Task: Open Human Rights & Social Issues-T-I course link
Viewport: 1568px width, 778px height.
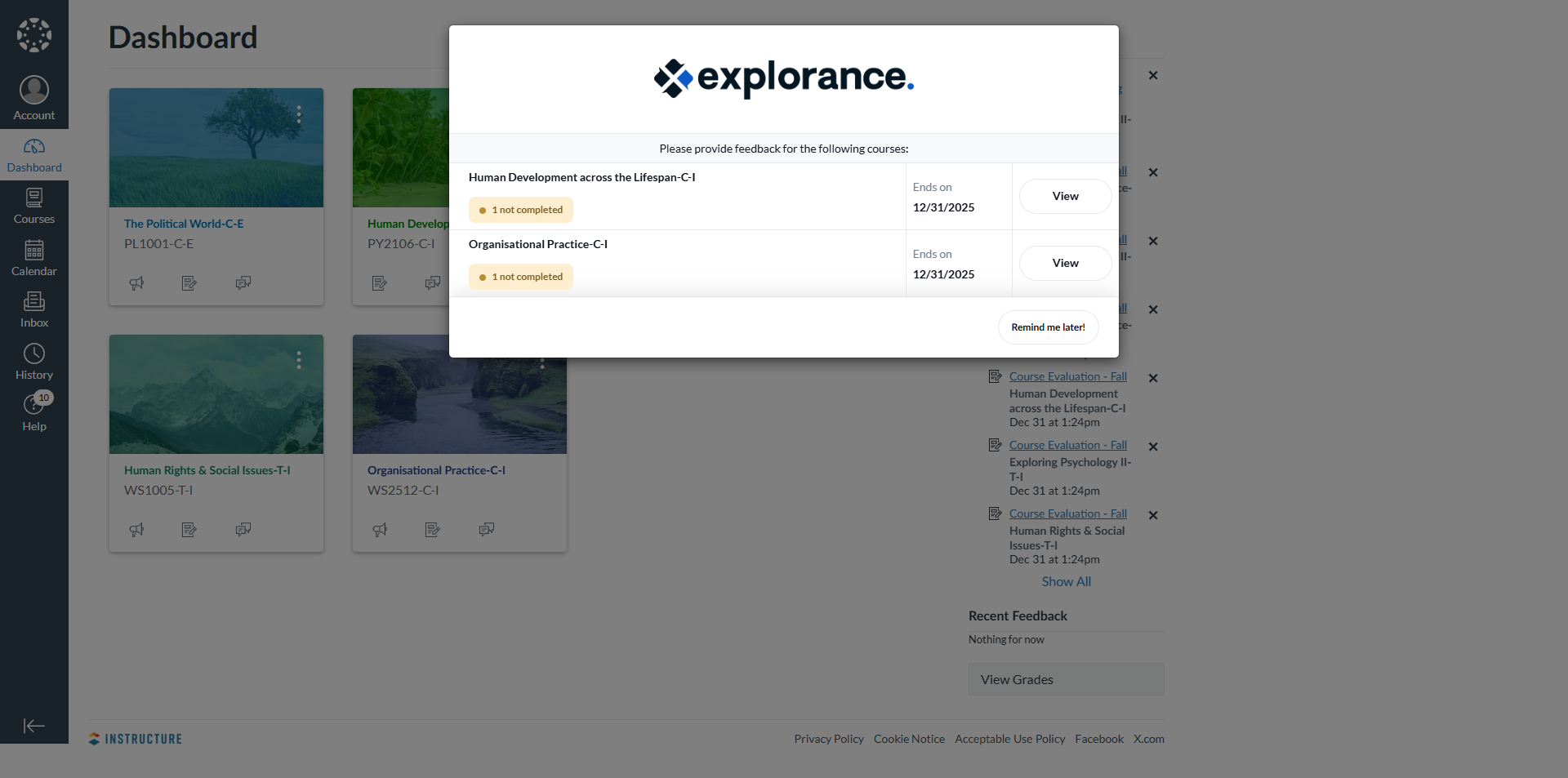Action: coord(207,470)
